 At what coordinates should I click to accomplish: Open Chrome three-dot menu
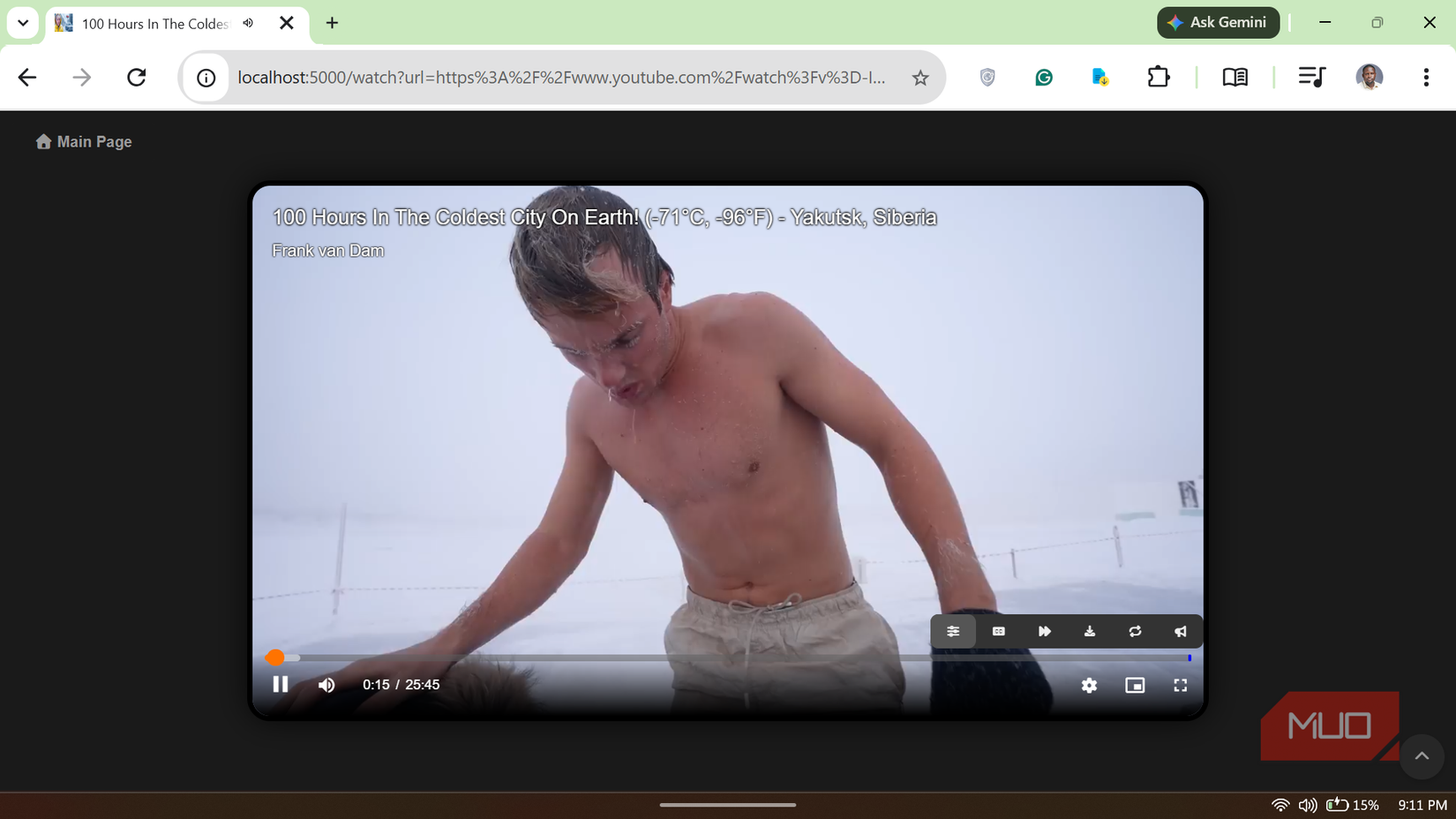point(1426,78)
